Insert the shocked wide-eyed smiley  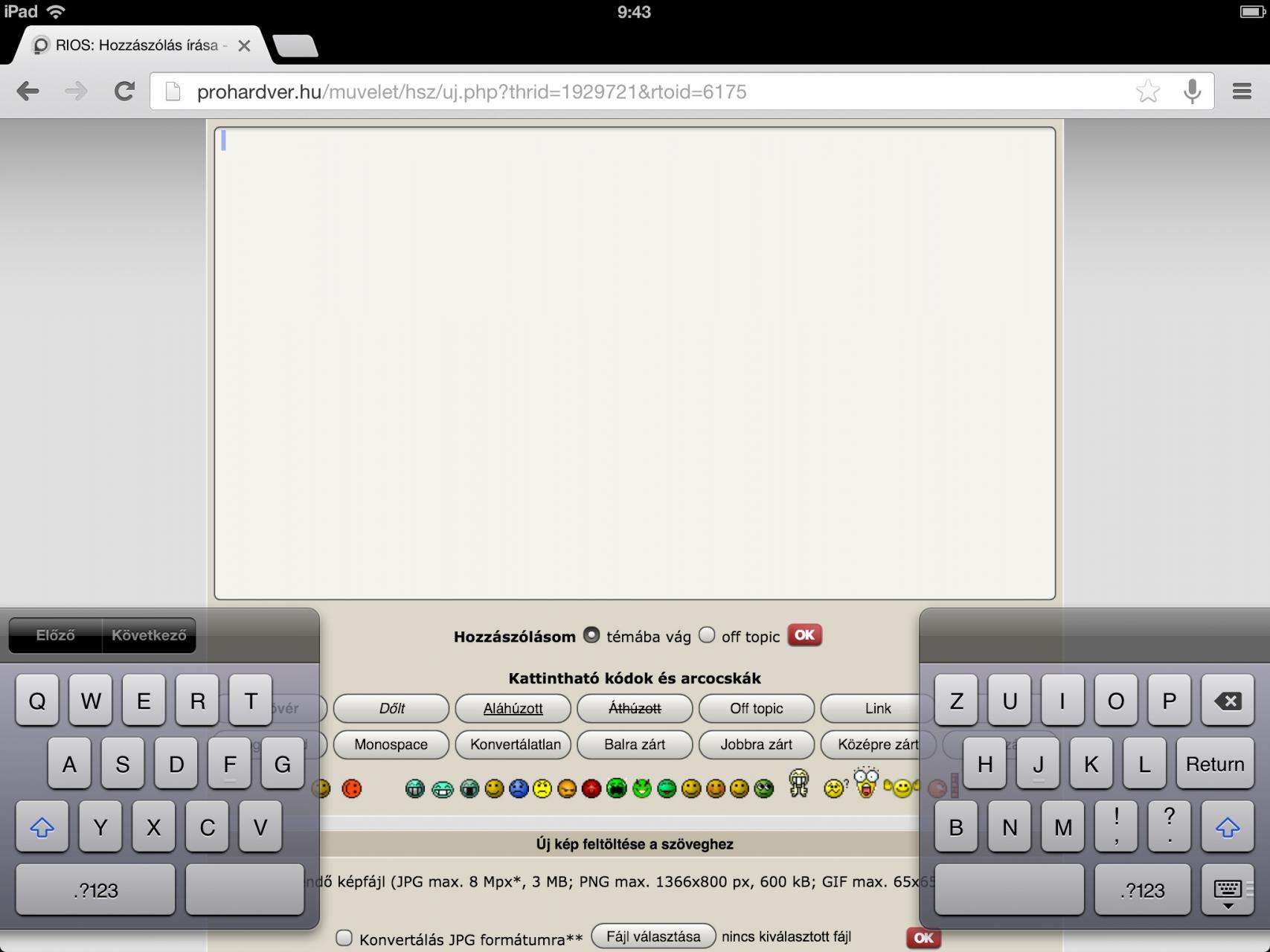(866, 782)
